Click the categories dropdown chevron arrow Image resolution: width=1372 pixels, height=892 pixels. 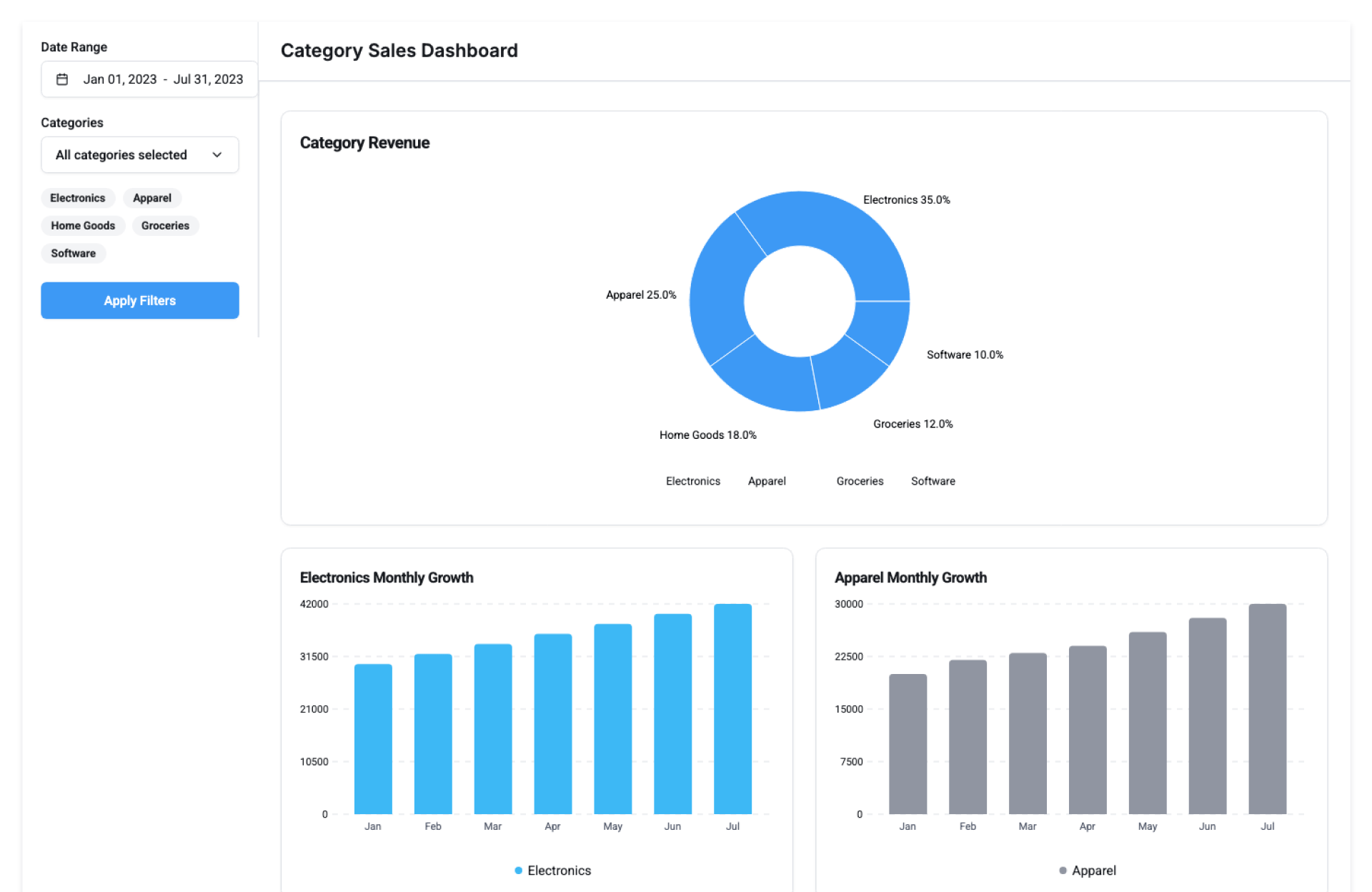pos(217,155)
